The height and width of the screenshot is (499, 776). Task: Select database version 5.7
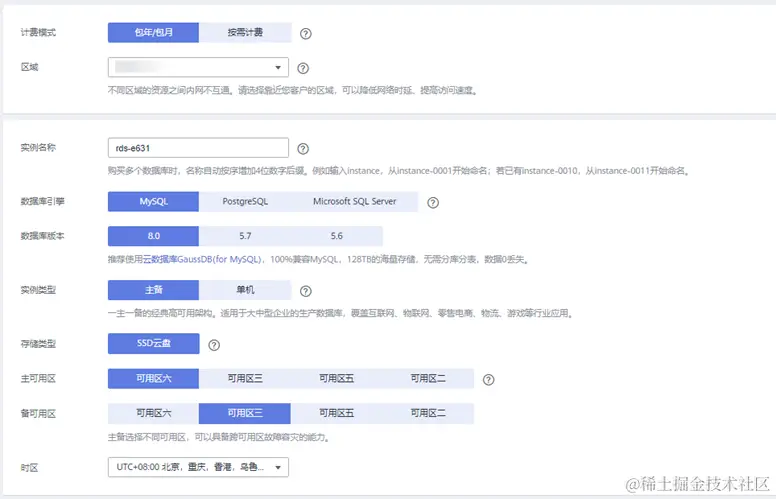coord(245,236)
